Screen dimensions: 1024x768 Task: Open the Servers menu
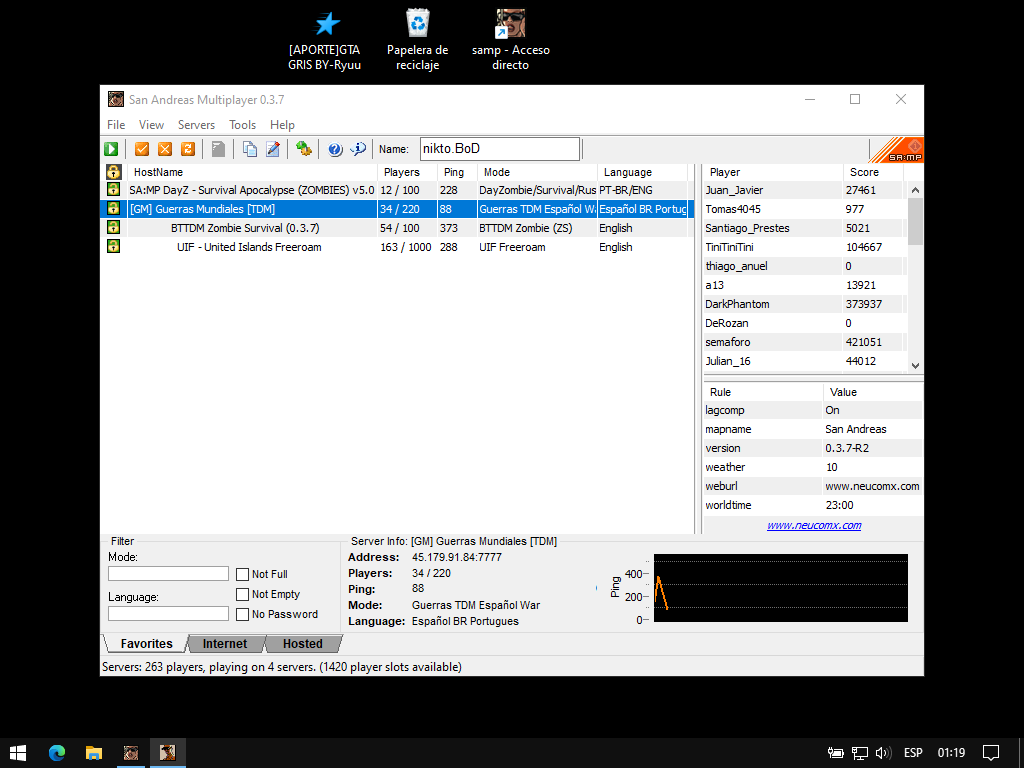tap(196, 125)
